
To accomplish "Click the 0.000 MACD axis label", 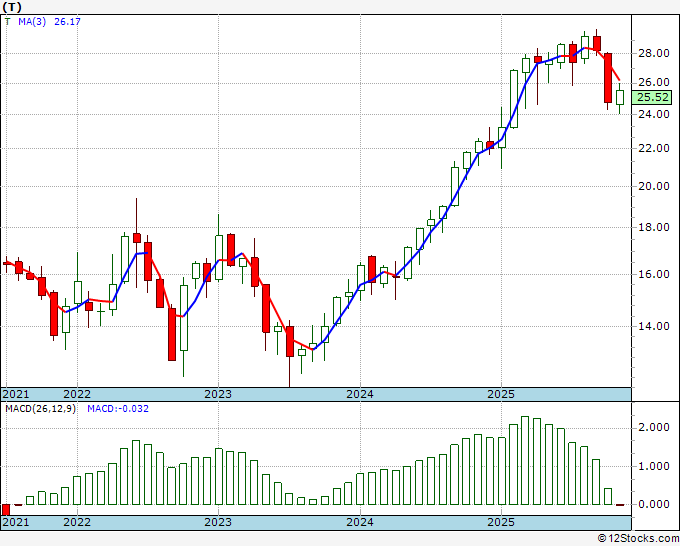I will click(654, 504).
